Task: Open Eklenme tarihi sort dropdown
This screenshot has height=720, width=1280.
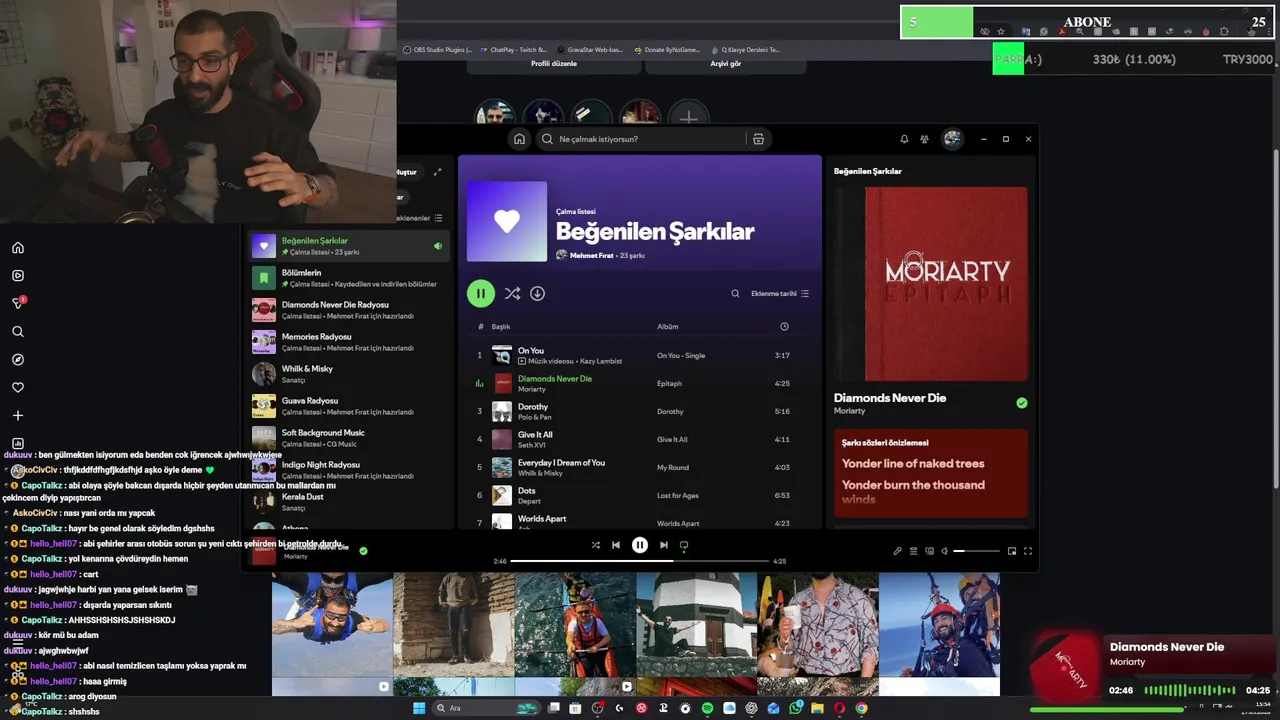Action: (780, 294)
